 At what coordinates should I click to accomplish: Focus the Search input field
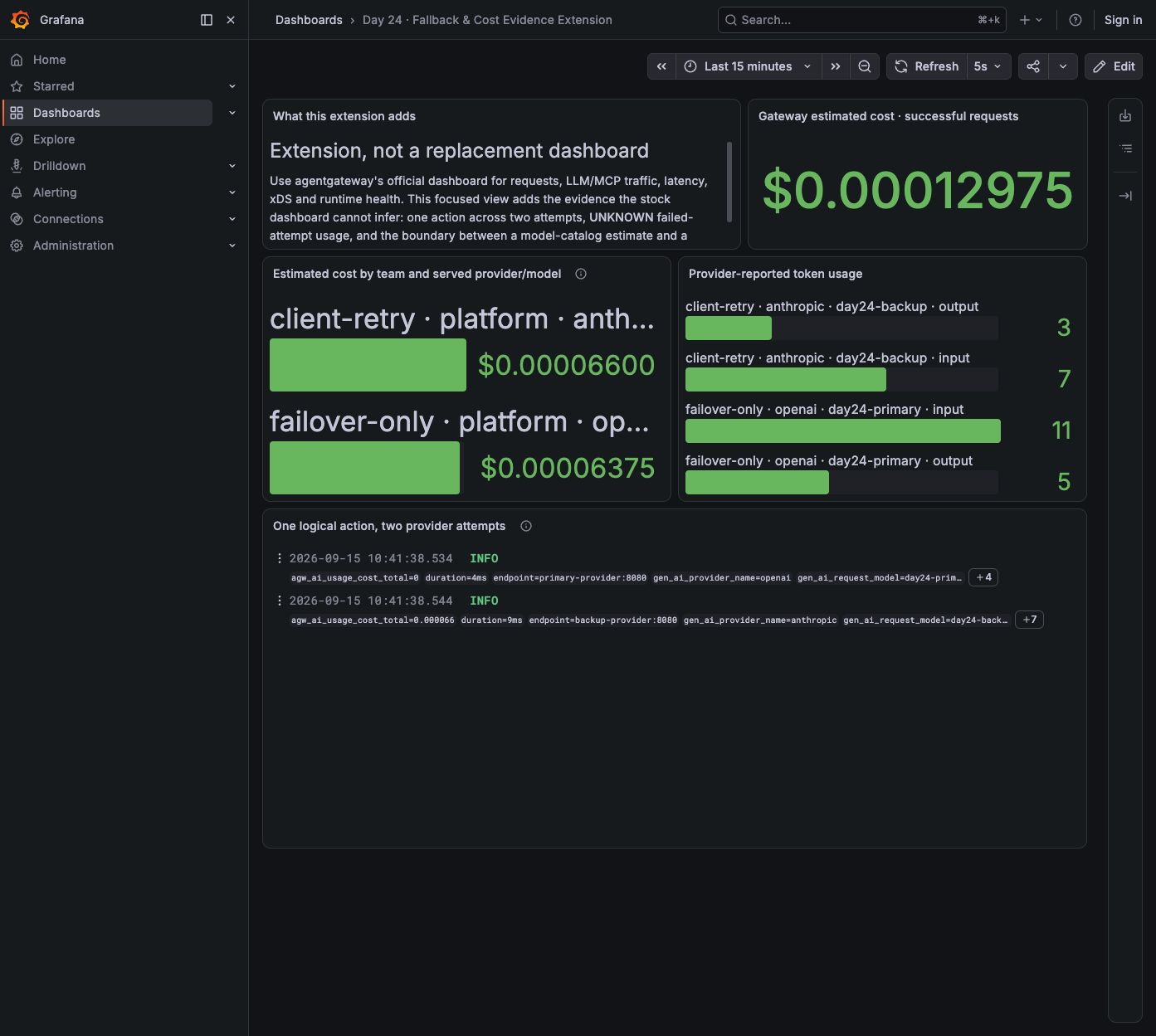click(x=861, y=20)
